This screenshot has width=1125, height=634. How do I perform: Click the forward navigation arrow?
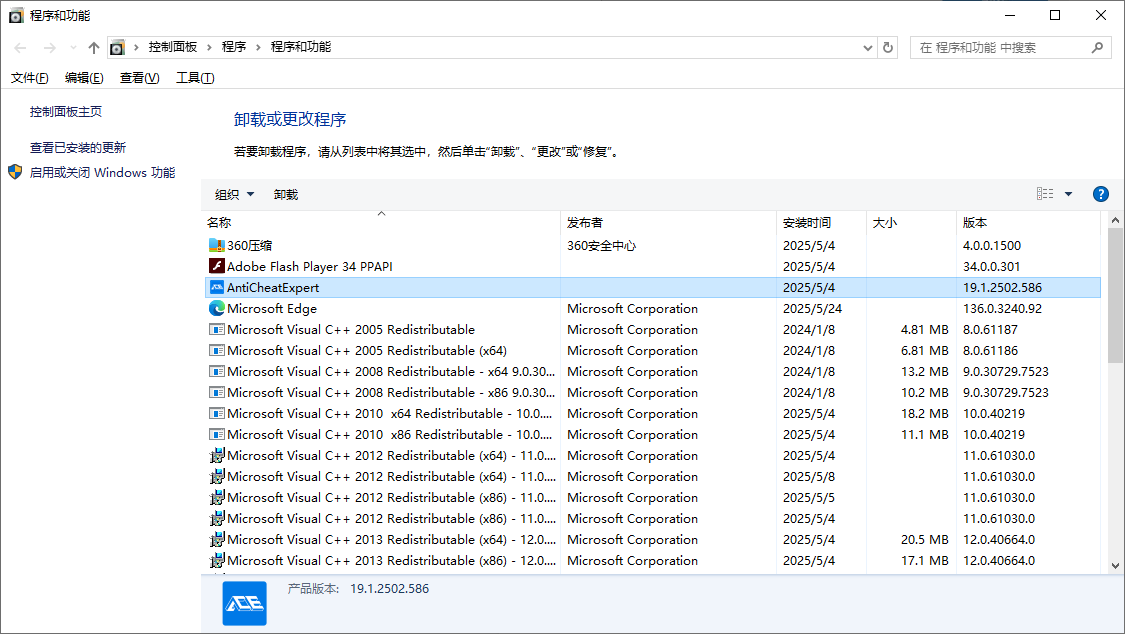[49, 47]
